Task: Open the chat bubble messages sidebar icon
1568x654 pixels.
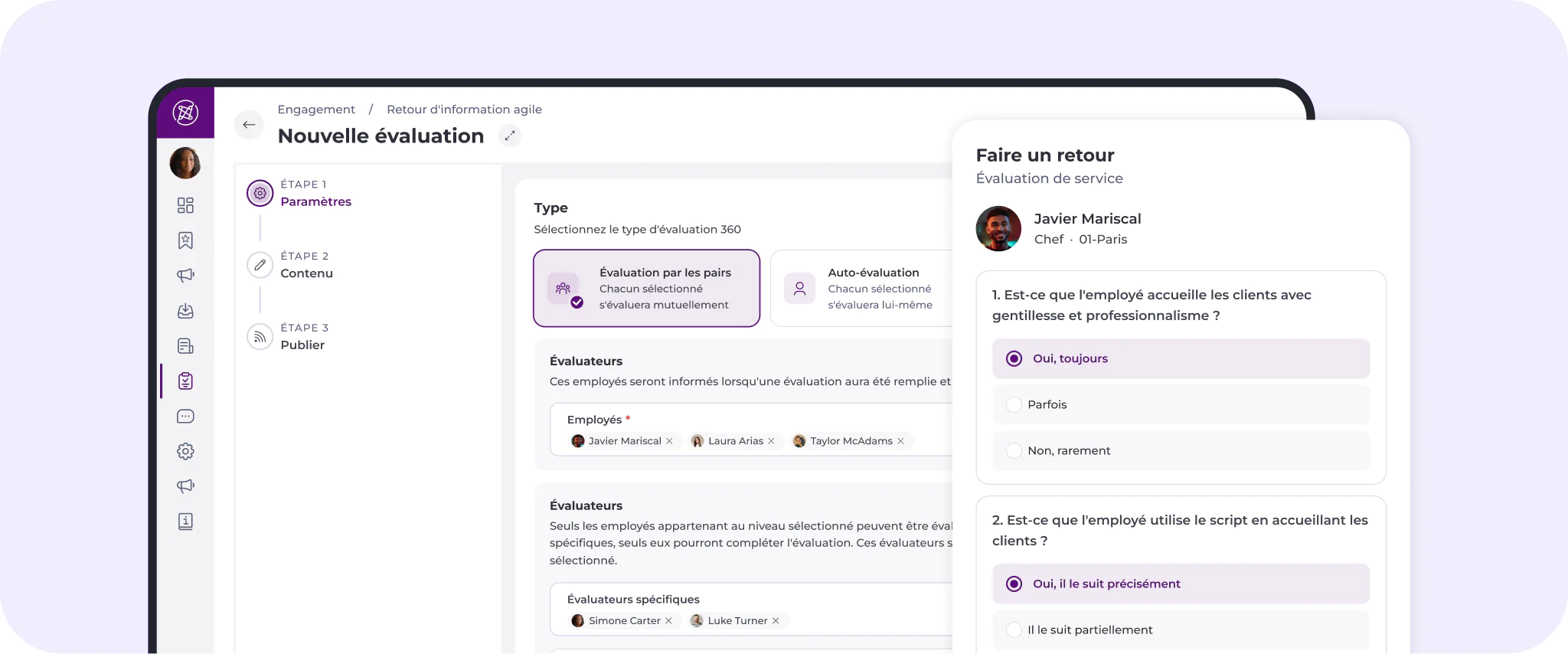Action: 185,417
